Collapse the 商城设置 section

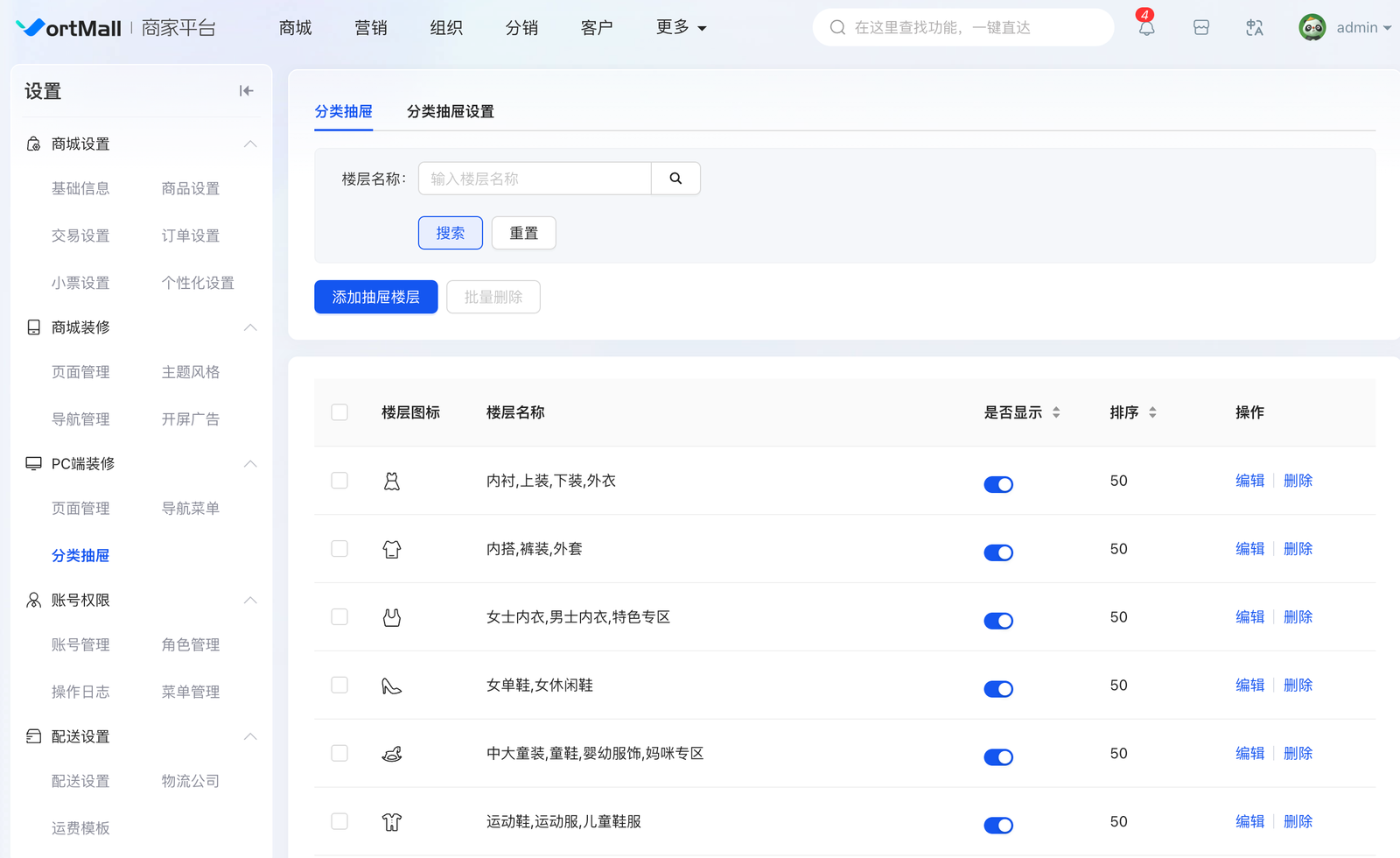[250, 144]
